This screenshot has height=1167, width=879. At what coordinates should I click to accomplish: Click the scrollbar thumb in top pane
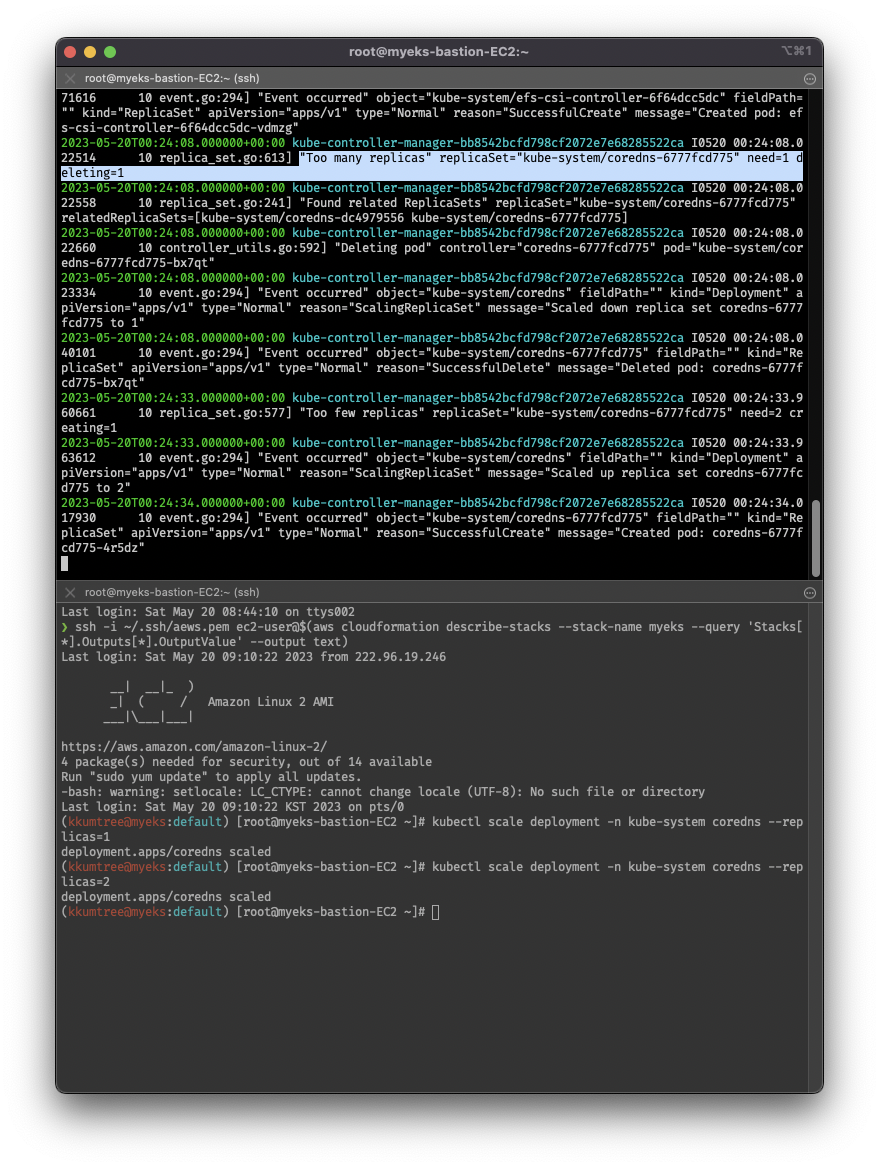(x=816, y=538)
